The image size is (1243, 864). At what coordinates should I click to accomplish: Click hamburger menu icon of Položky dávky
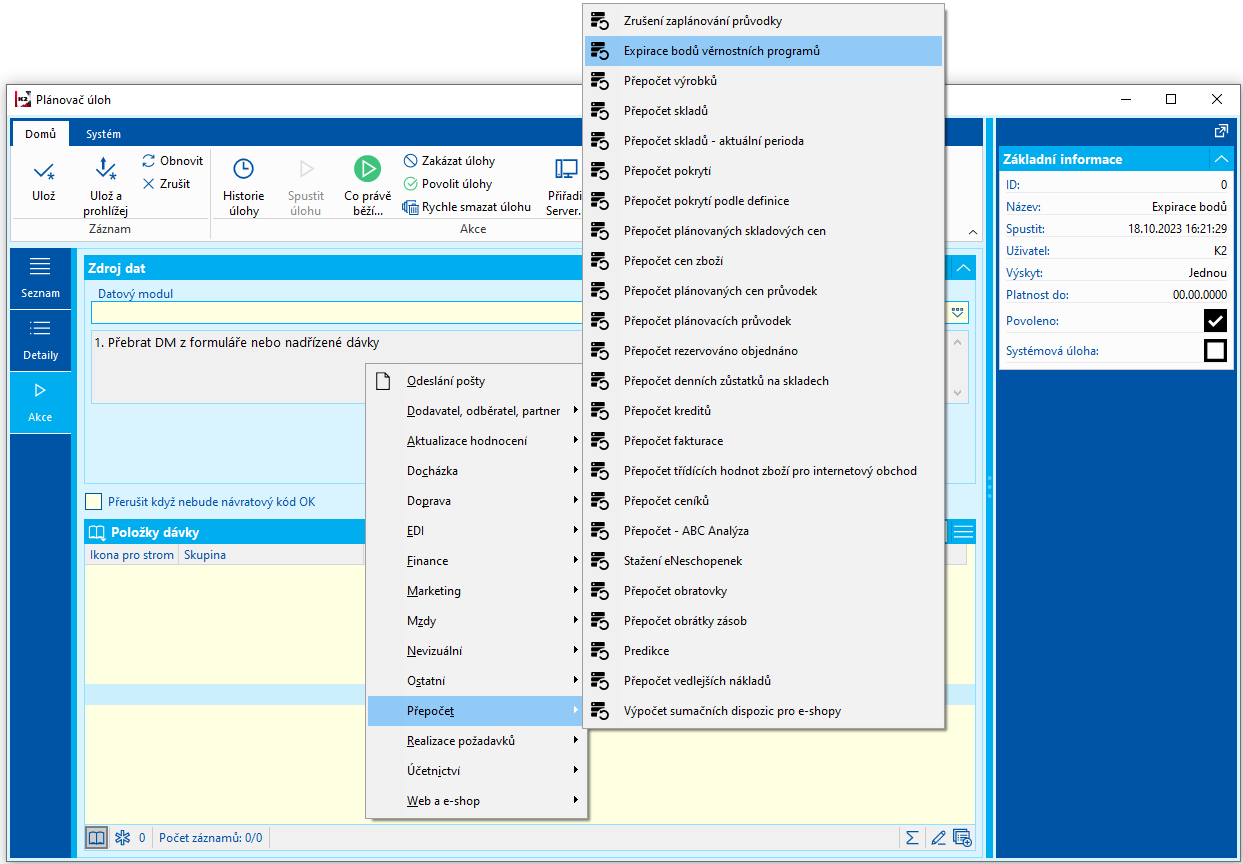click(x=963, y=532)
